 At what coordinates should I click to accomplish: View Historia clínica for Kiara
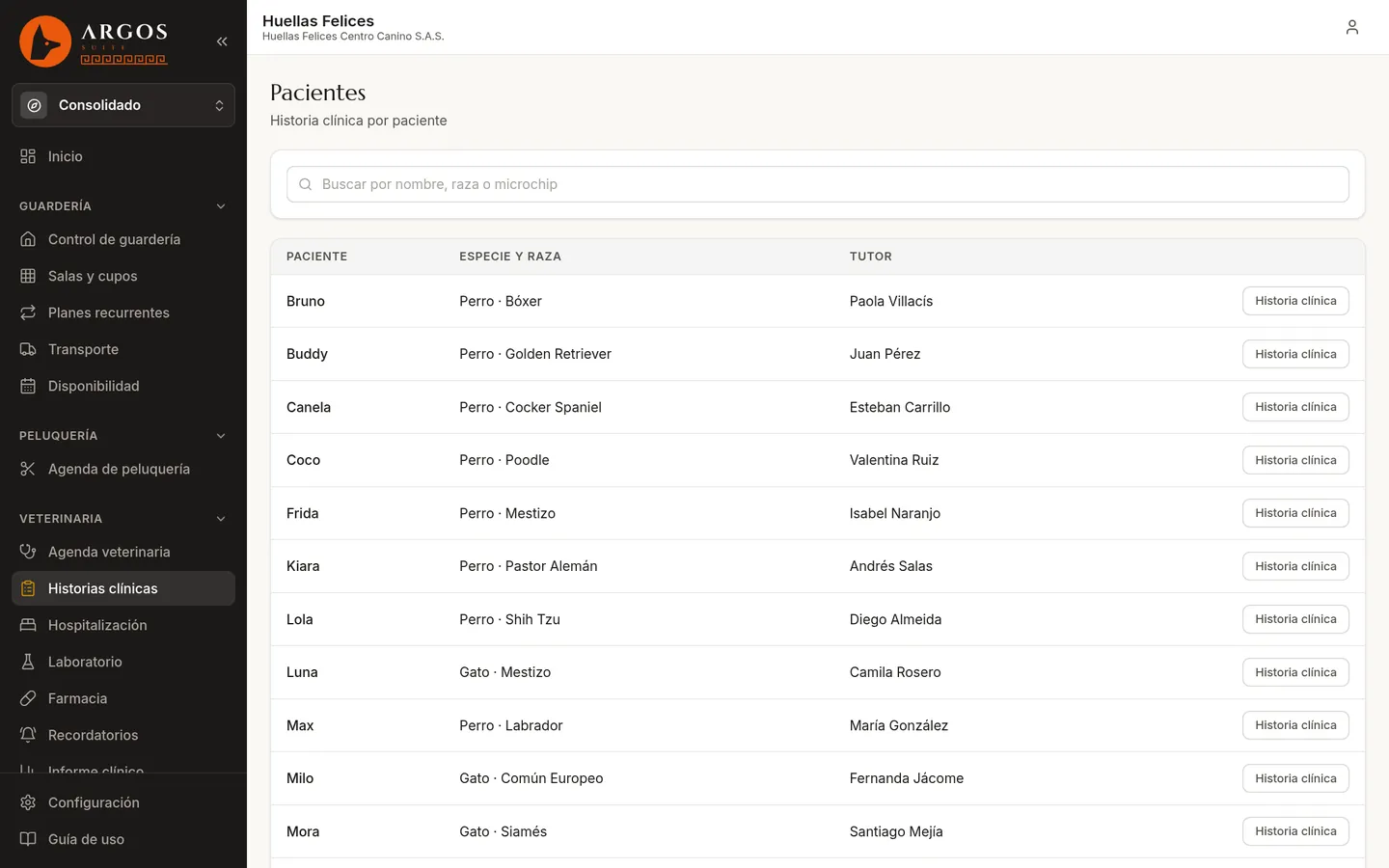[x=1295, y=566]
